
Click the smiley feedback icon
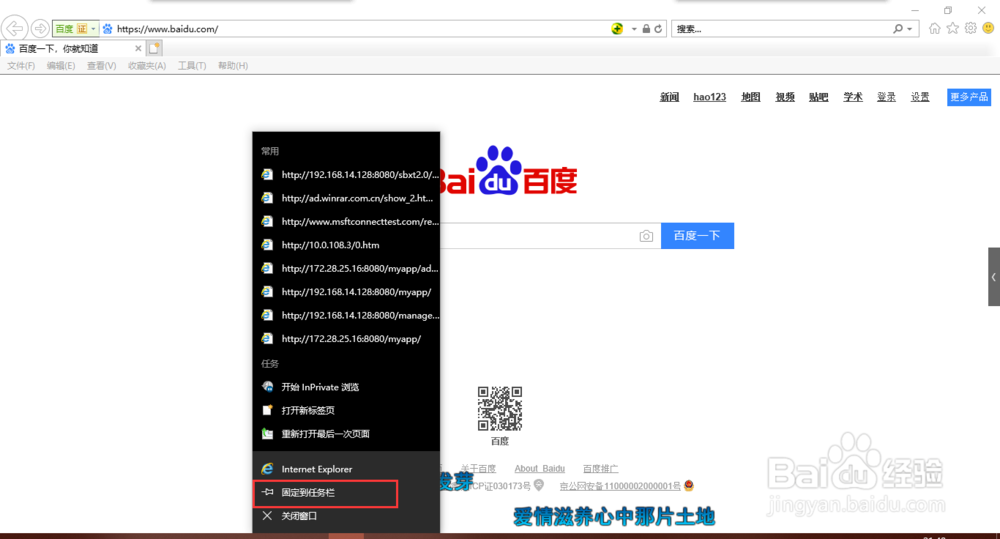(989, 28)
